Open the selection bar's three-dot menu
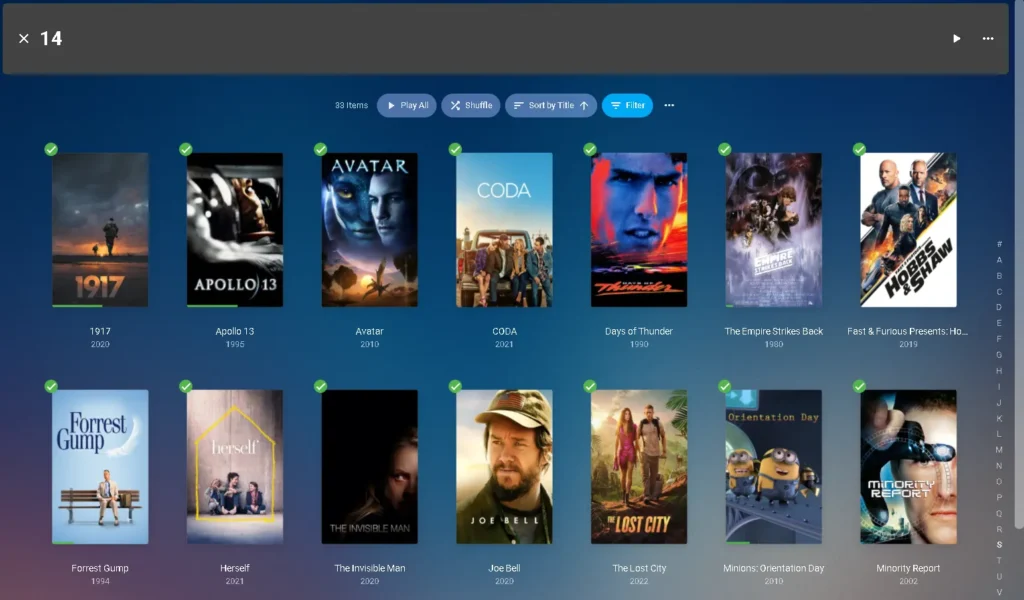The height and width of the screenshot is (600, 1024). pos(987,39)
